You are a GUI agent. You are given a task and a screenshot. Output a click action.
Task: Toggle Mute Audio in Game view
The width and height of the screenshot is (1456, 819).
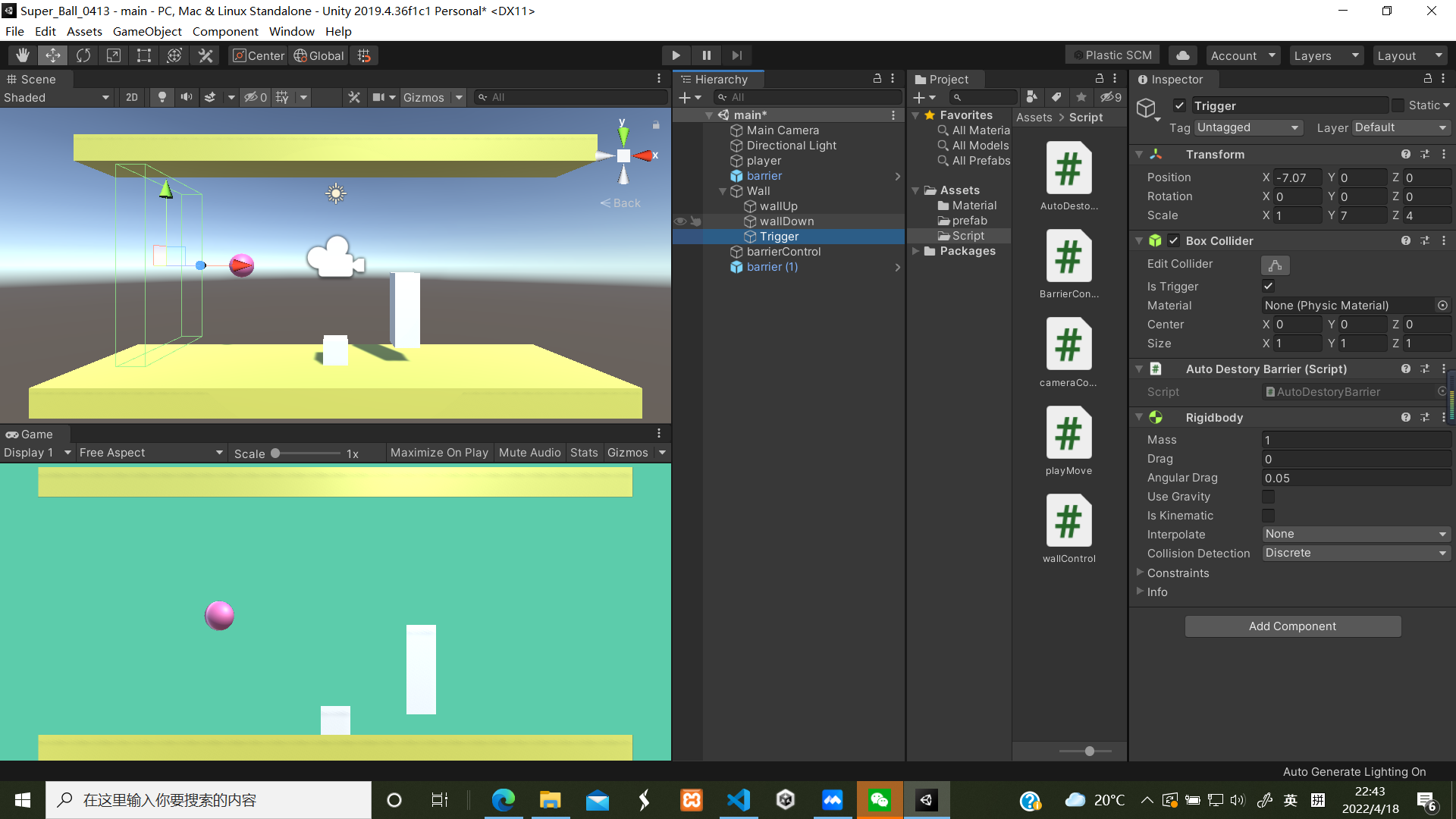click(x=529, y=453)
